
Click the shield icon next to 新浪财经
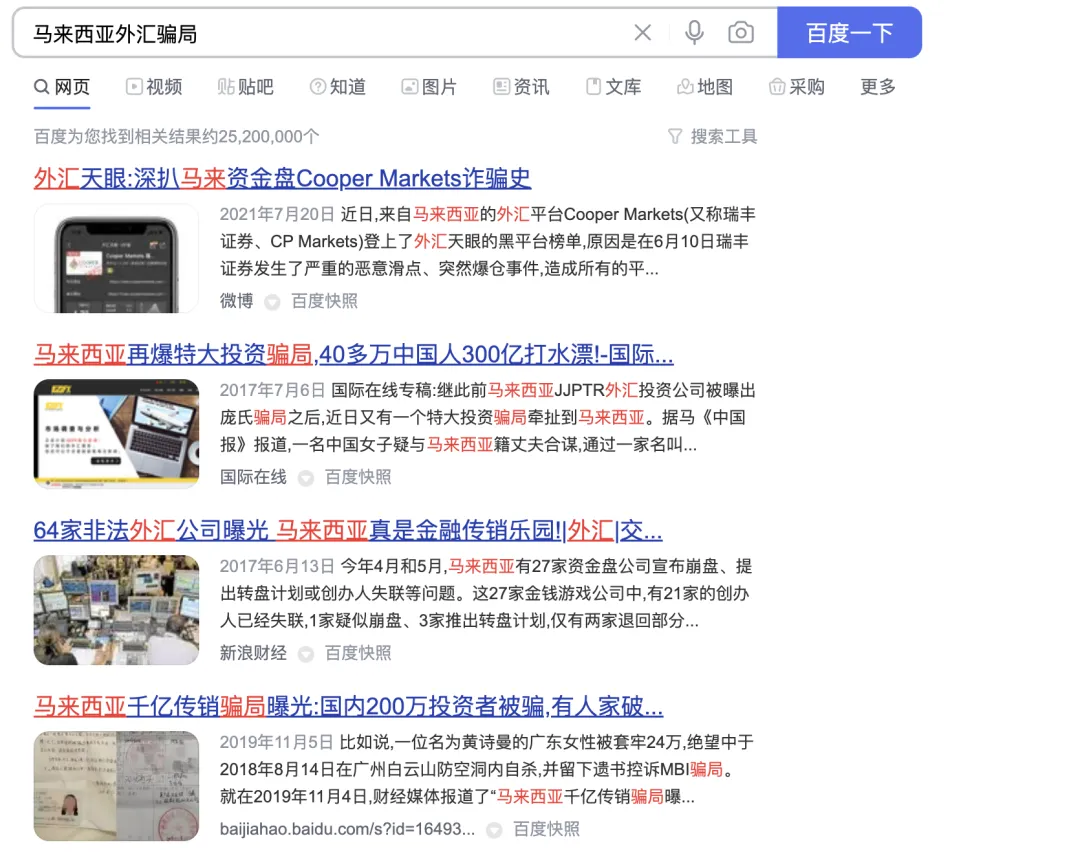click(x=306, y=653)
